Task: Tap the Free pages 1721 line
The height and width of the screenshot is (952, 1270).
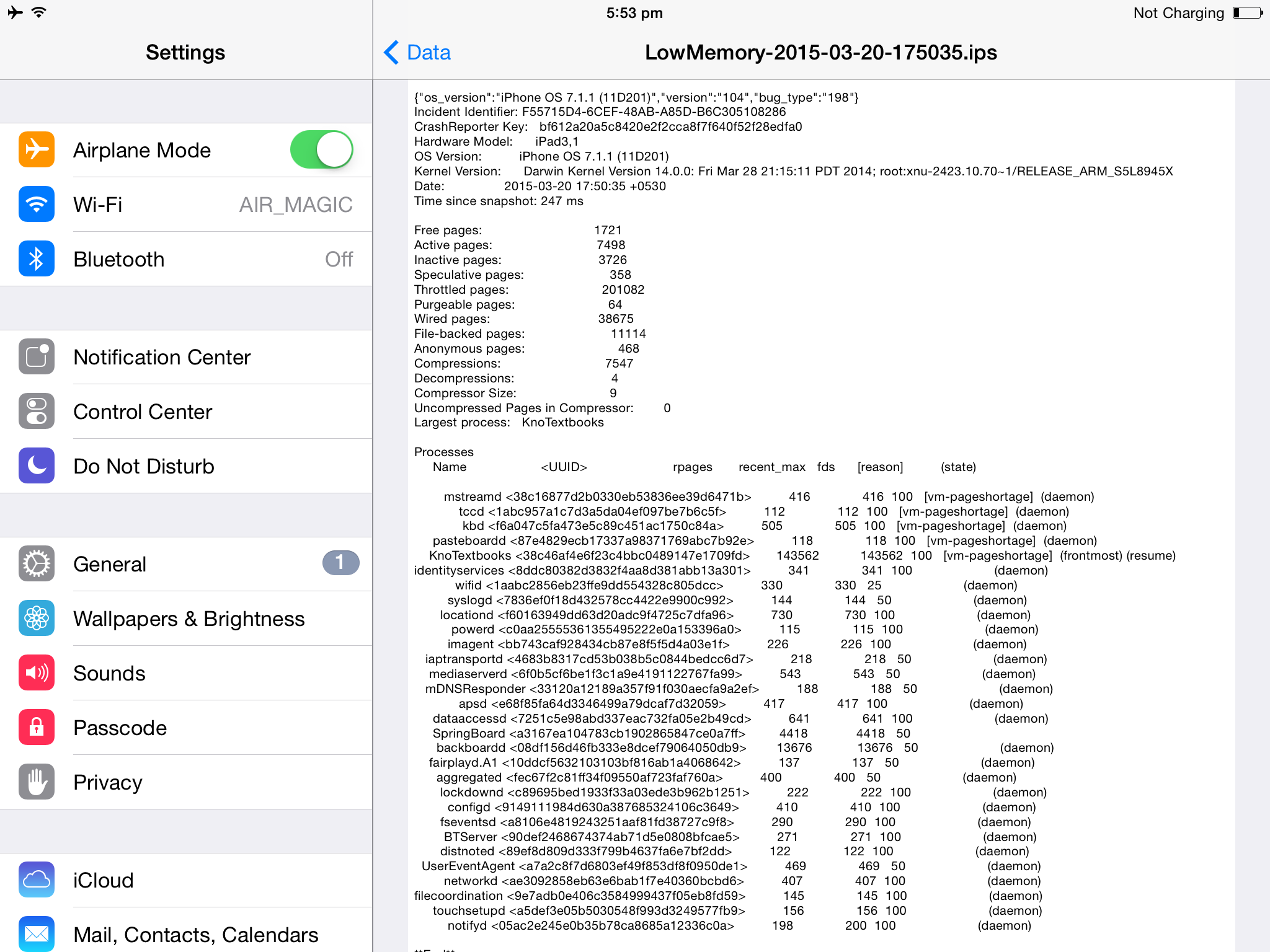Action: [x=518, y=231]
